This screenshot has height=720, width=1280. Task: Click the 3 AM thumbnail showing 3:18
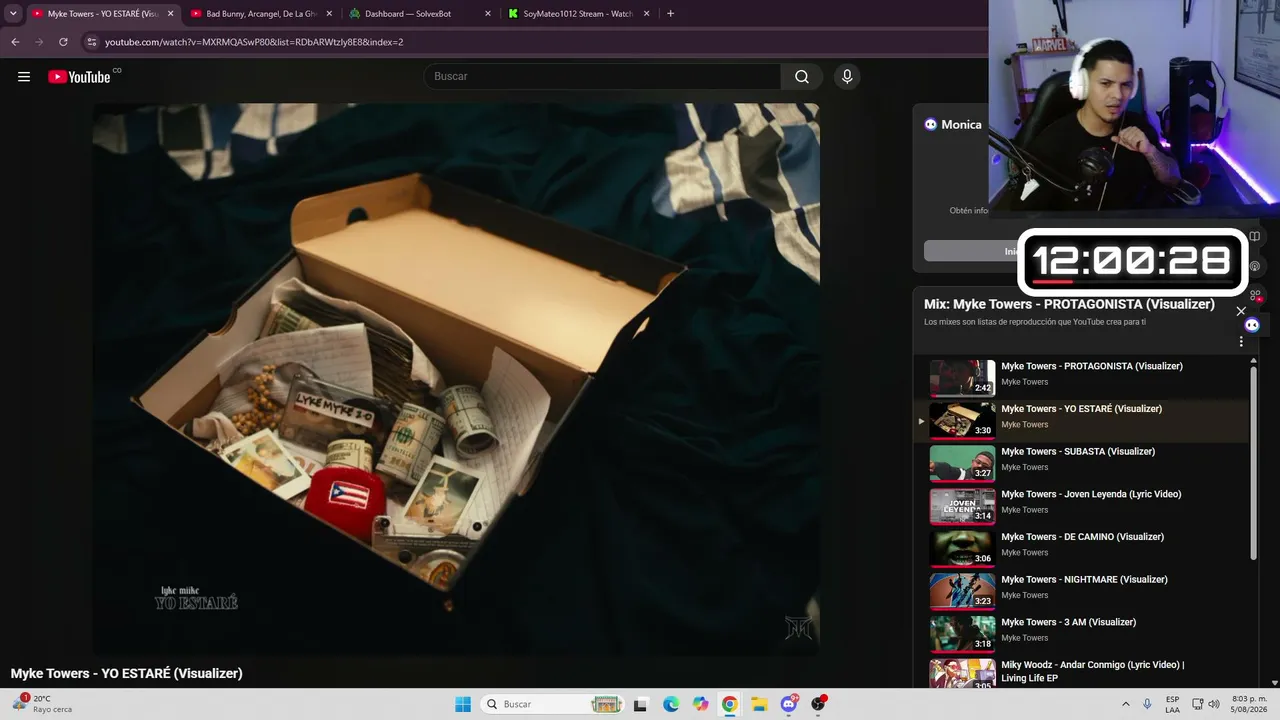point(963,634)
